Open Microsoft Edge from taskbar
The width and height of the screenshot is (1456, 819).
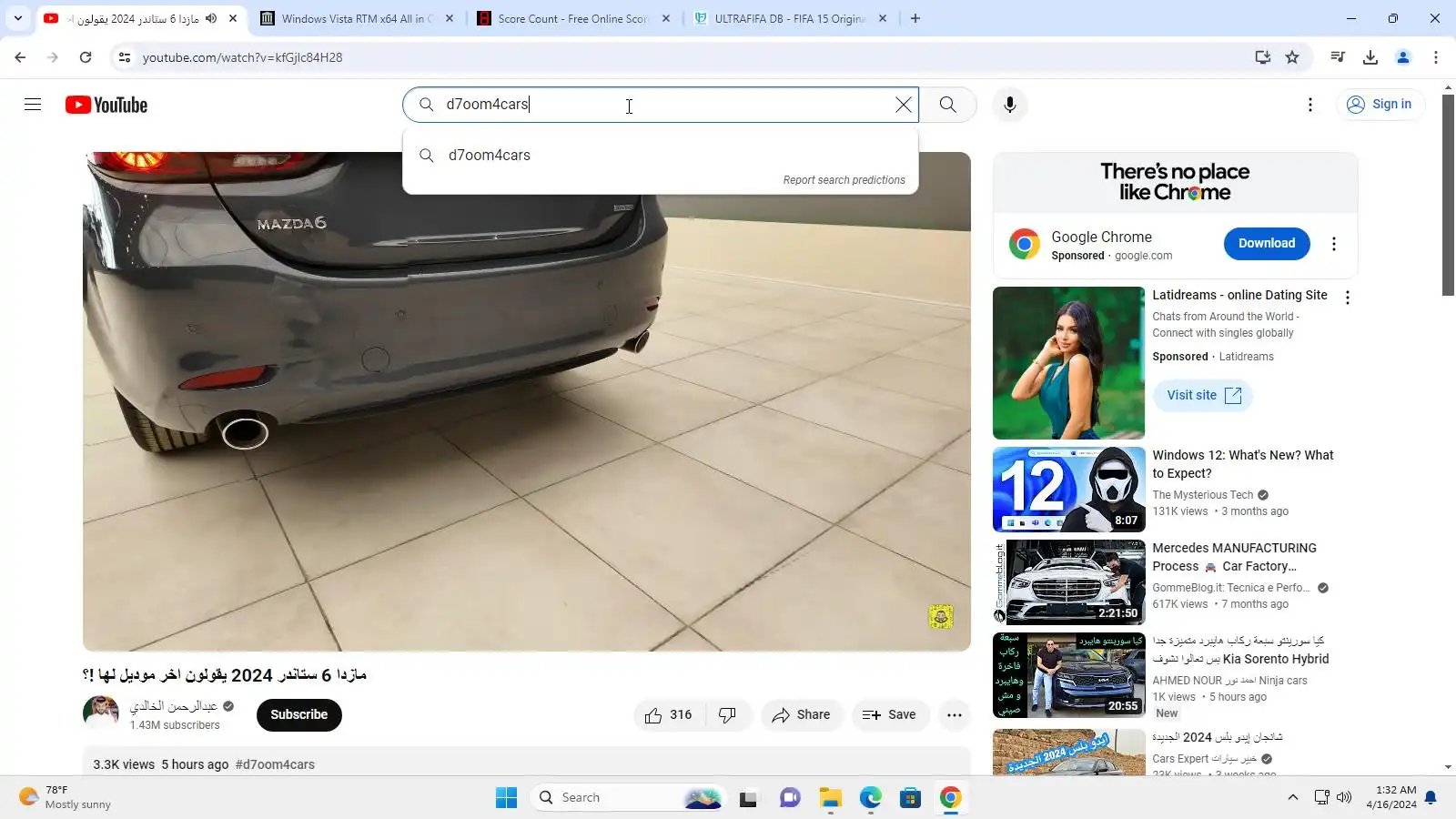click(x=871, y=798)
